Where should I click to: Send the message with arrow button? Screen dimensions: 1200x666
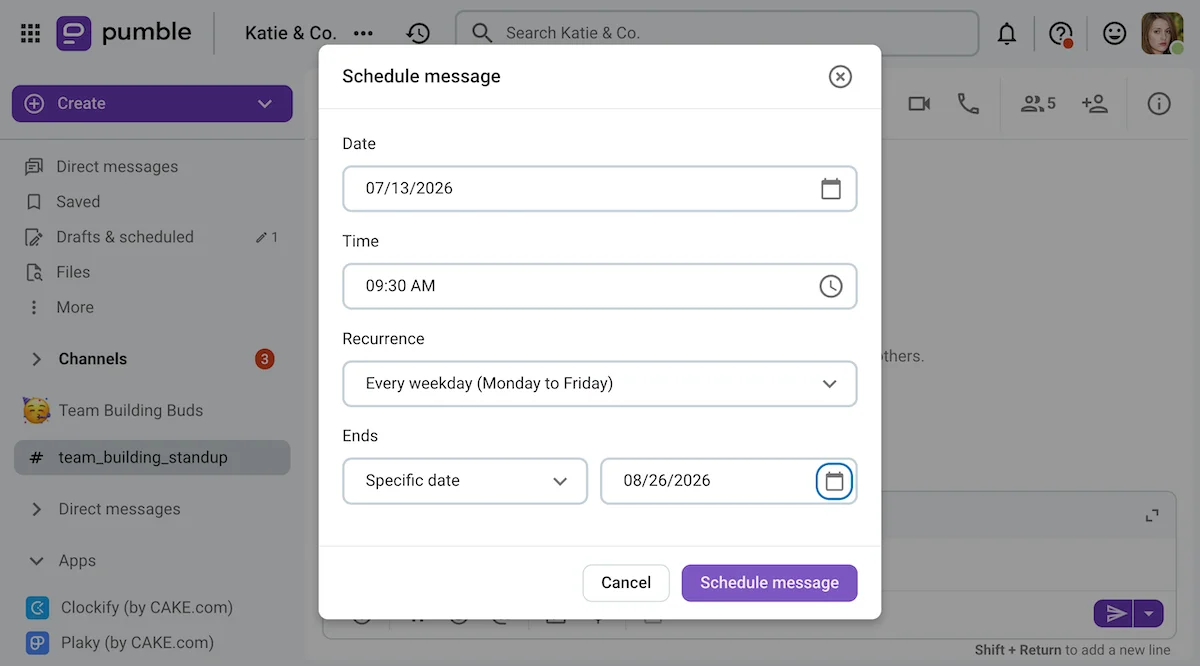click(x=1116, y=614)
